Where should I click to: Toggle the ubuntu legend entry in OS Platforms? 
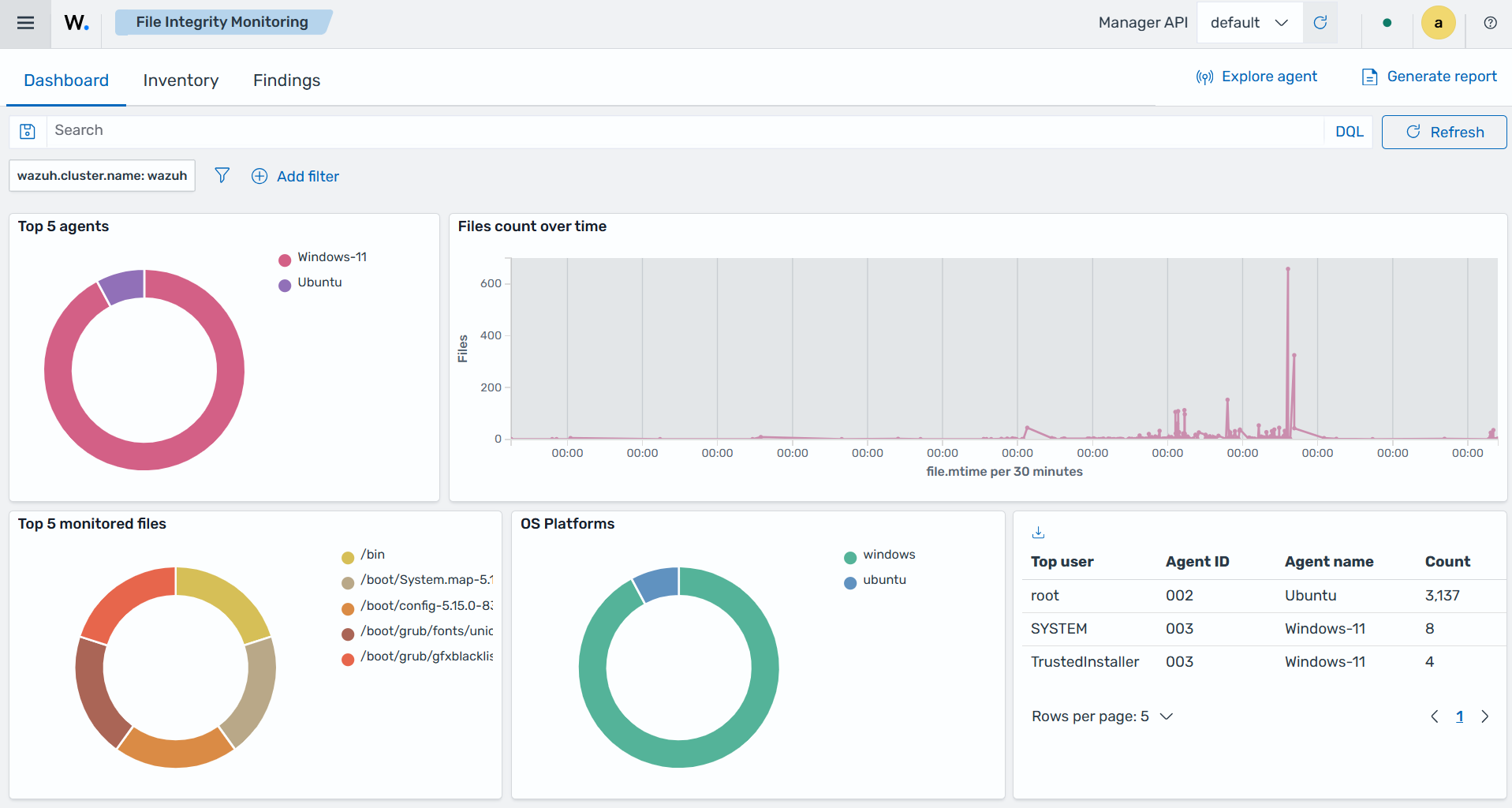coord(875,581)
